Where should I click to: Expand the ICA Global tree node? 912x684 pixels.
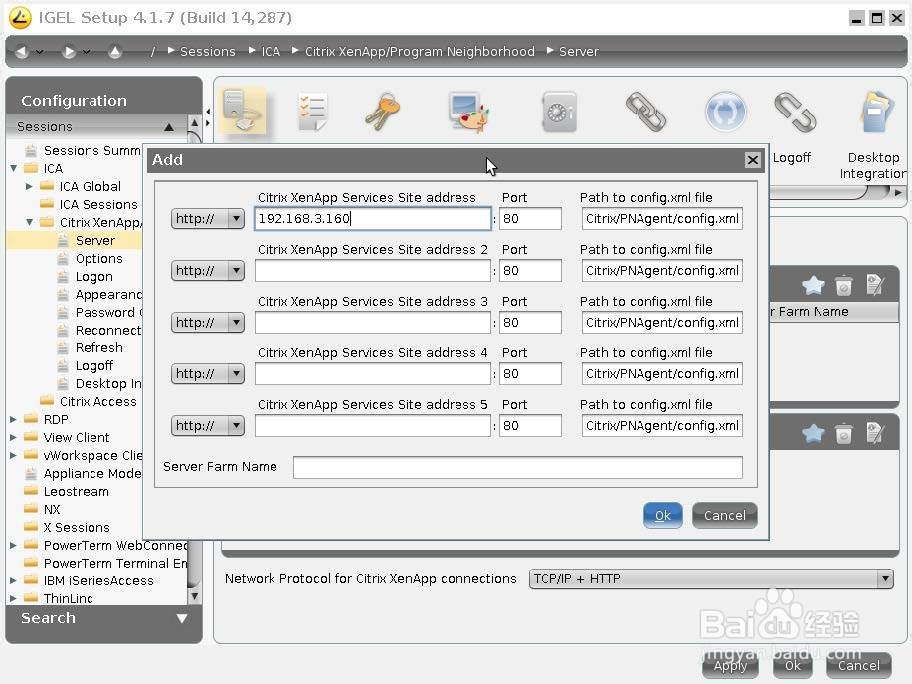pos(29,187)
